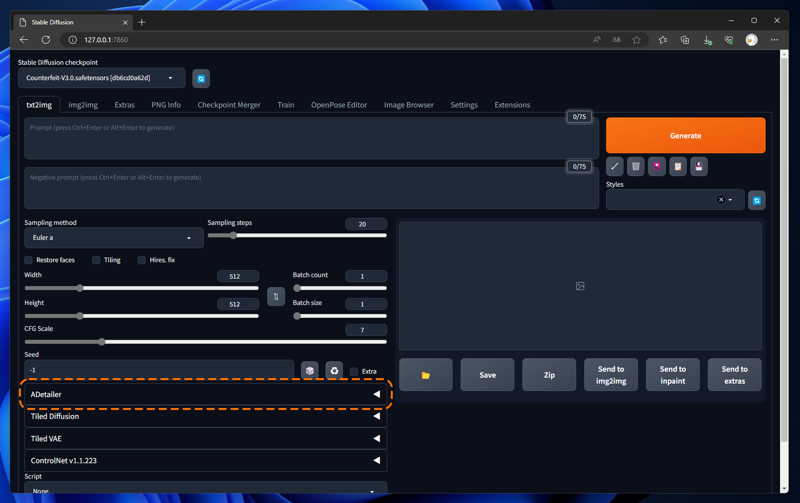Adjust the Height slider handle
800x503 pixels.
80,316
